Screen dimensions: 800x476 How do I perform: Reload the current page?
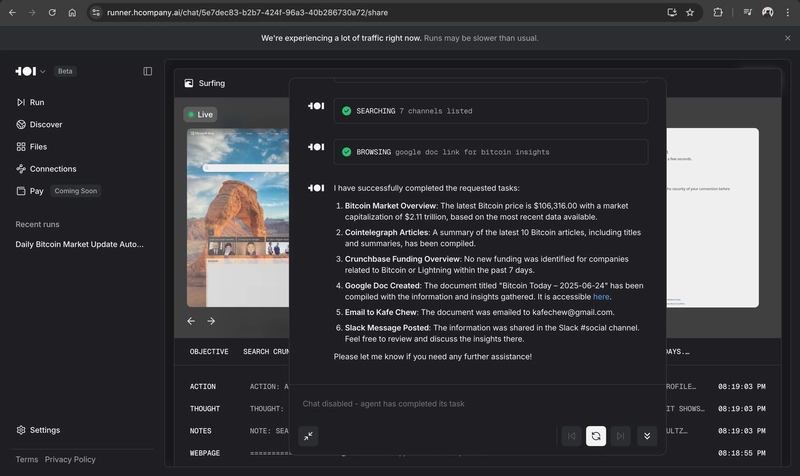click(52, 12)
